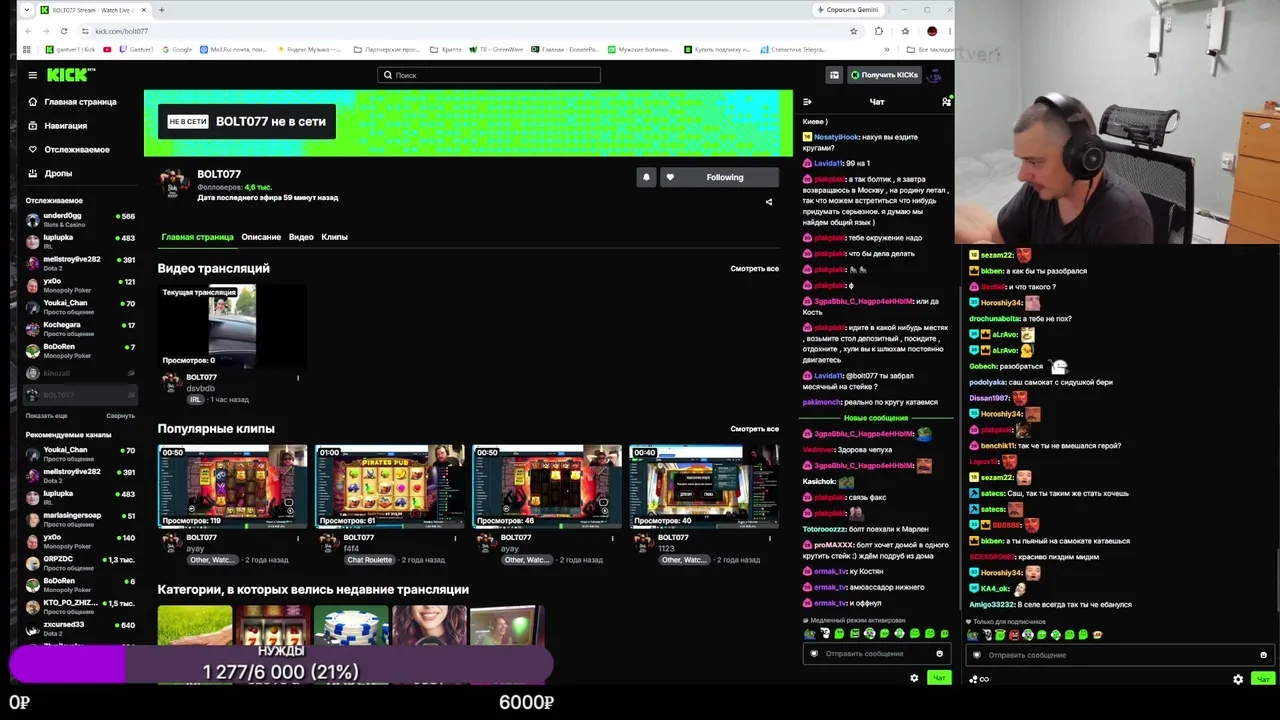Open Kochegara channel in followed list
Viewport: 1280px width, 720px height.
[x=80, y=329]
